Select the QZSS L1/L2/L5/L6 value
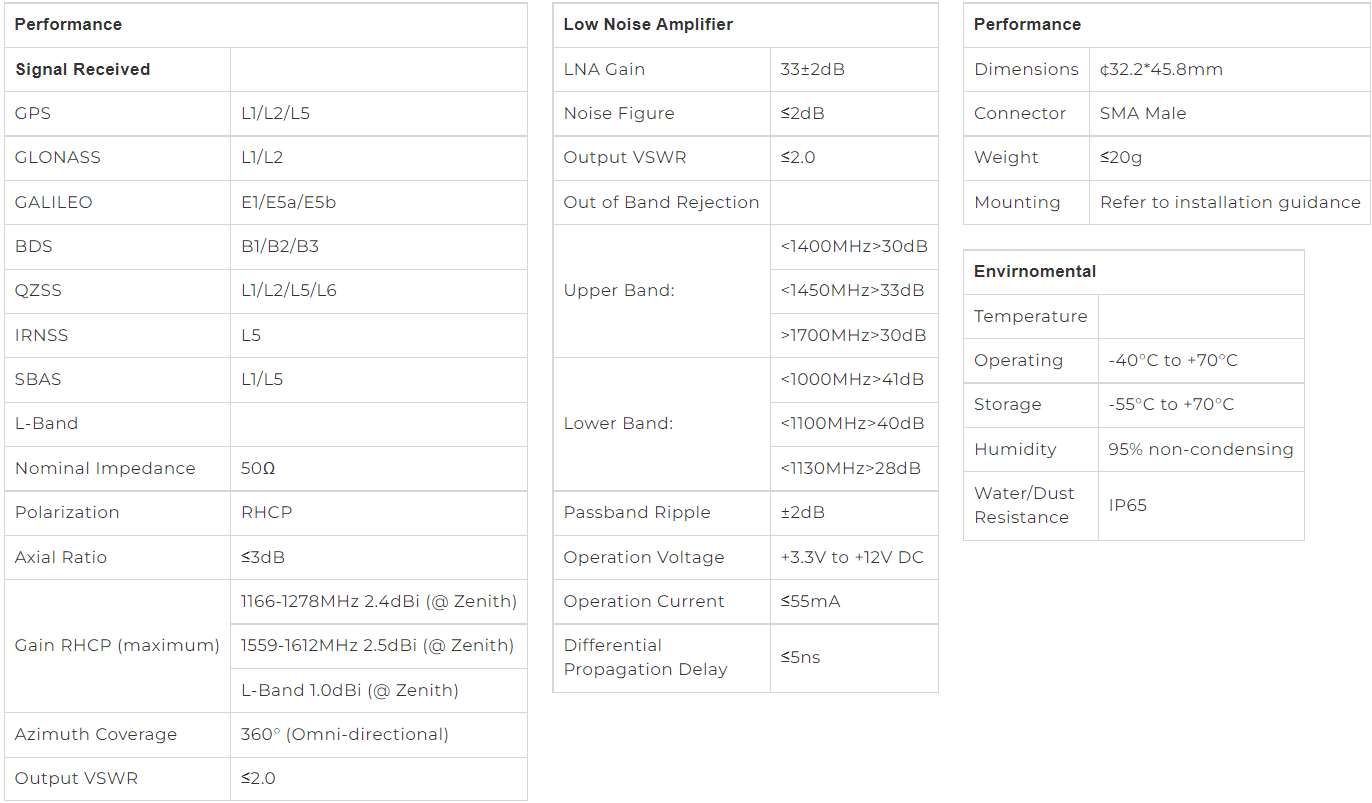Screen dimensions: 1372x803 pyautogui.click(x=289, y=291)
